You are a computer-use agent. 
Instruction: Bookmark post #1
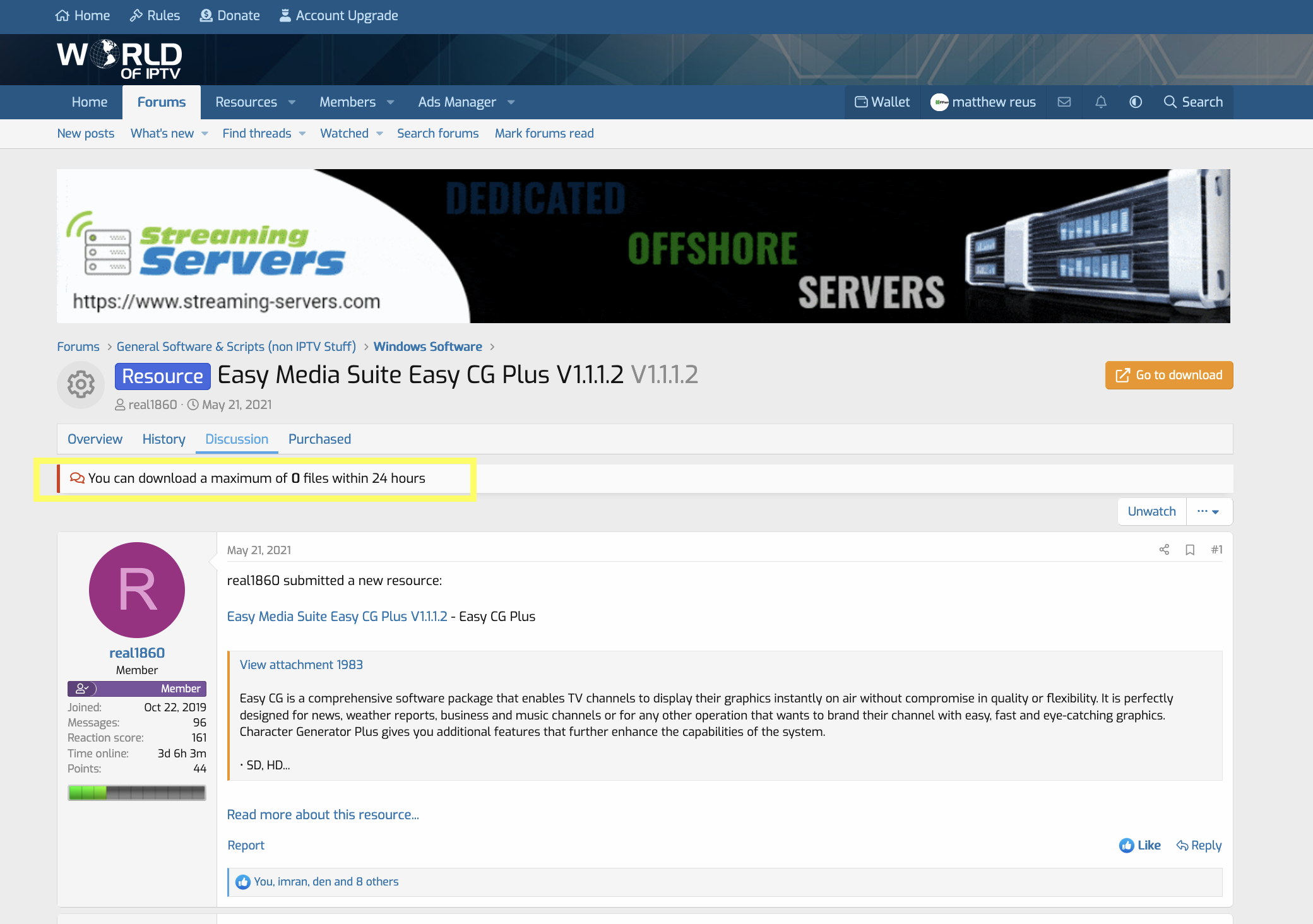(1190, 550)
